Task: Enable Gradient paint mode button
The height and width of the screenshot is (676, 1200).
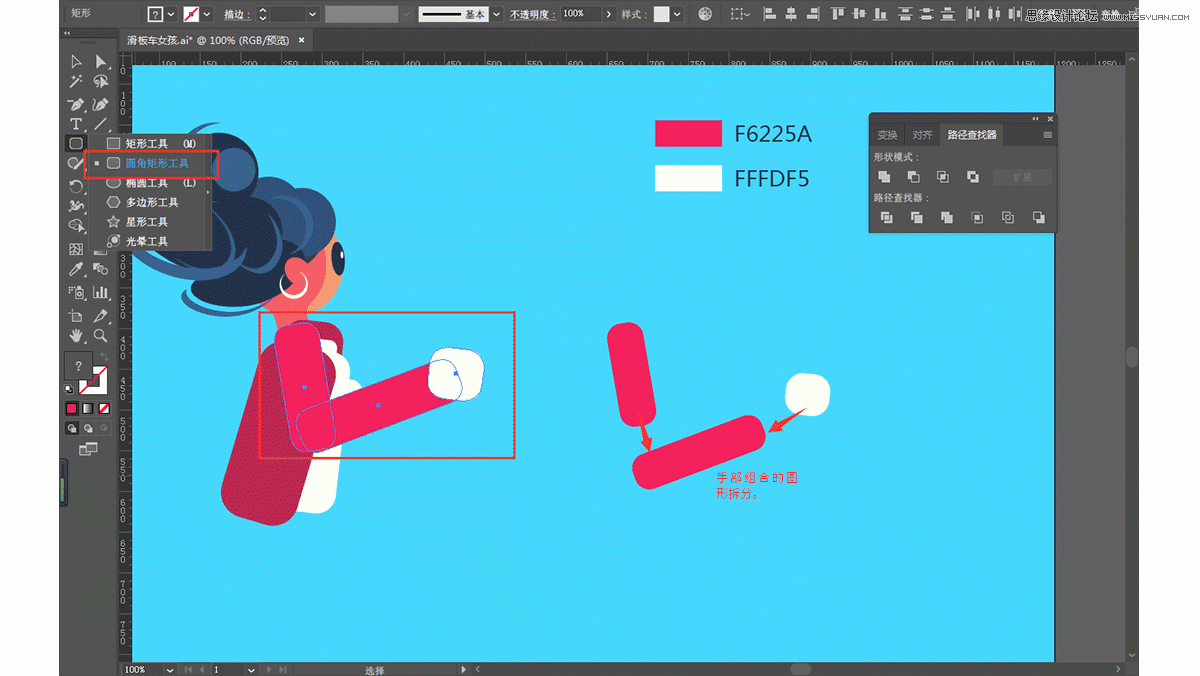Action: pos(88,408)
